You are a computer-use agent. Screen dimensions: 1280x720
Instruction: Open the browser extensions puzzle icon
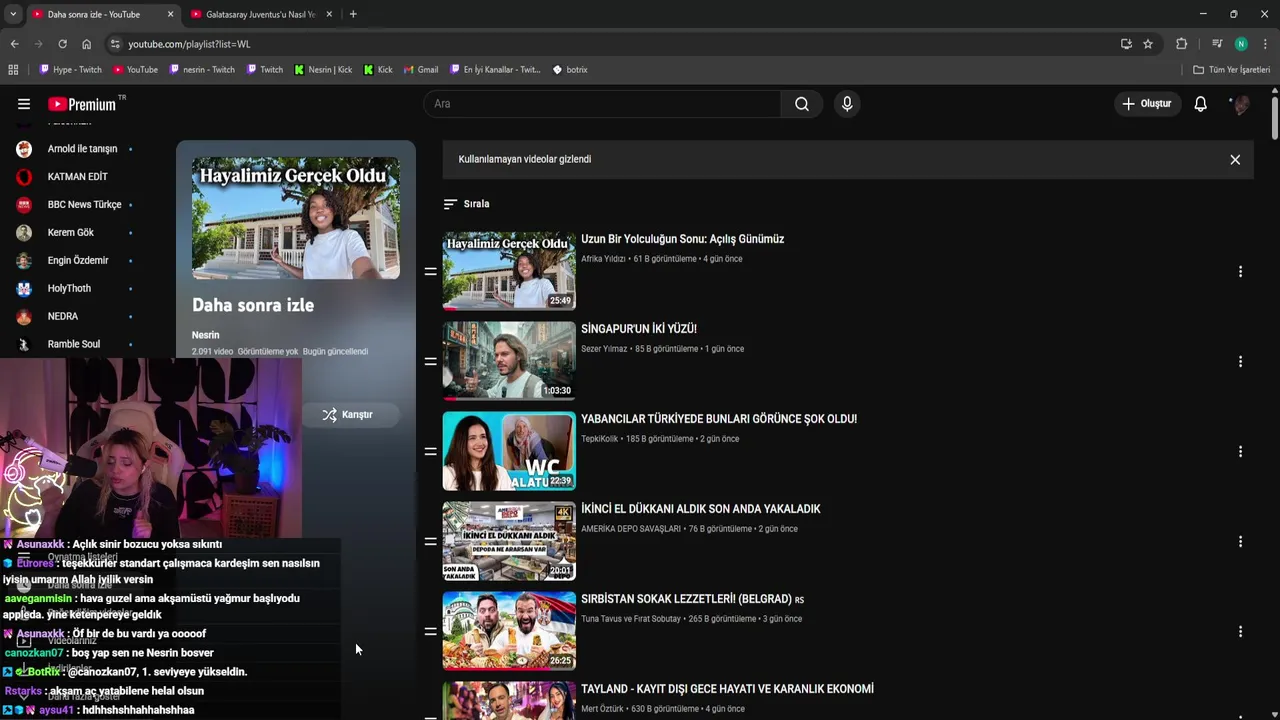coord(1181,44)
